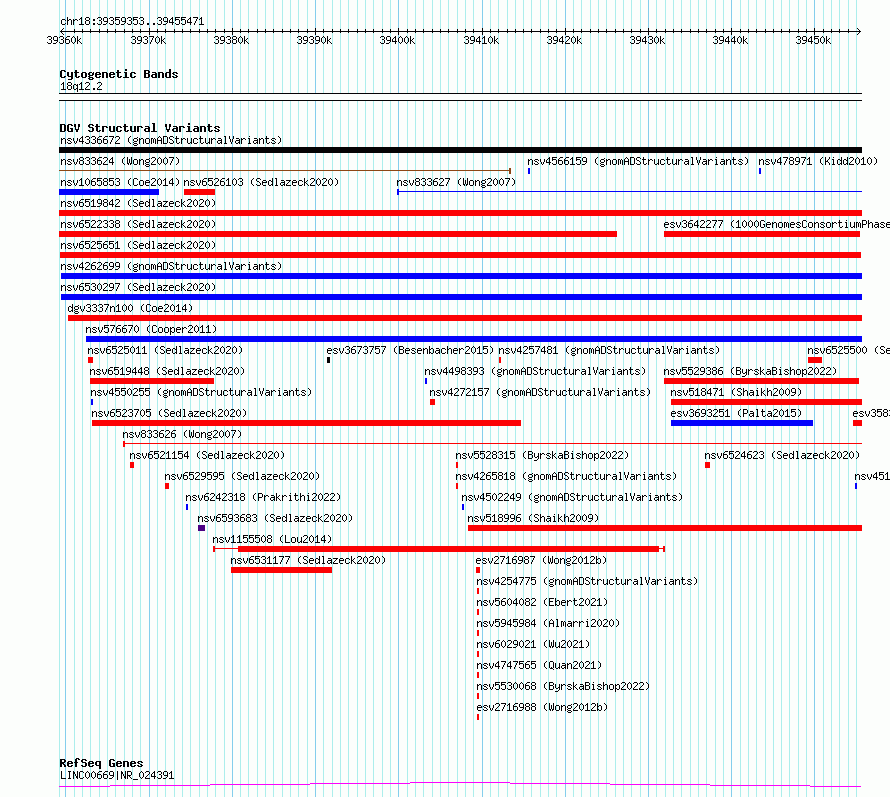
Task: Select the nsv4502249 gnomADStructuralVariants label
Action: 572,497
